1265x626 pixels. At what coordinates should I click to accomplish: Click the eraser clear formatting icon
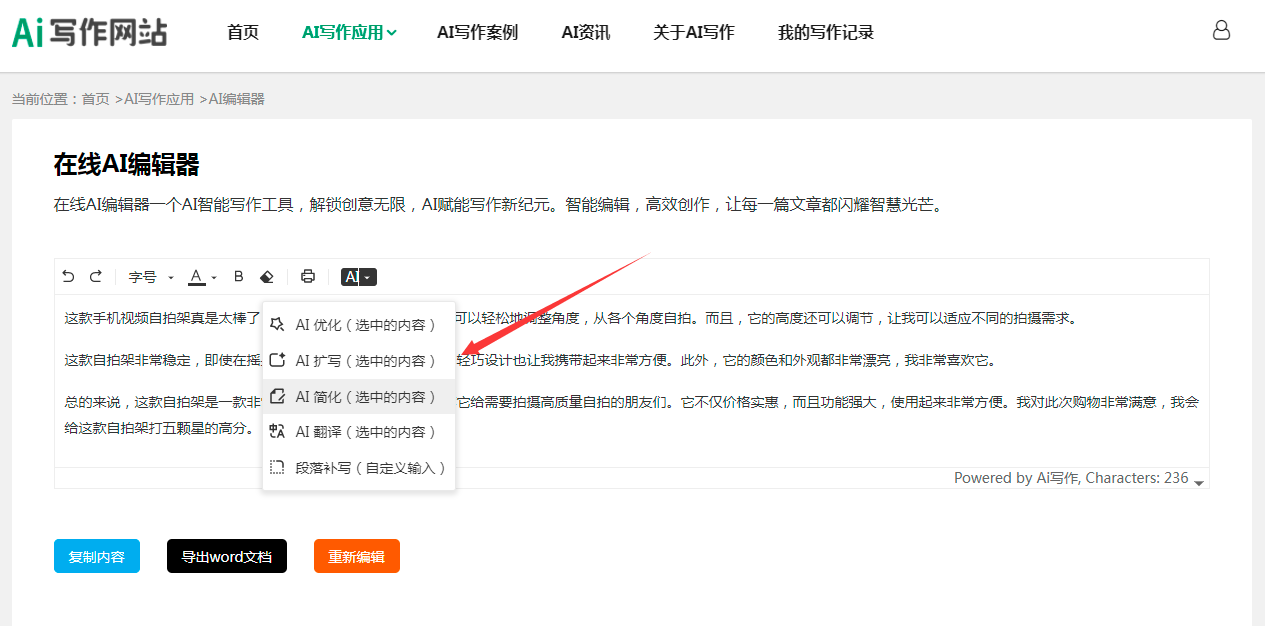point(266,277)
